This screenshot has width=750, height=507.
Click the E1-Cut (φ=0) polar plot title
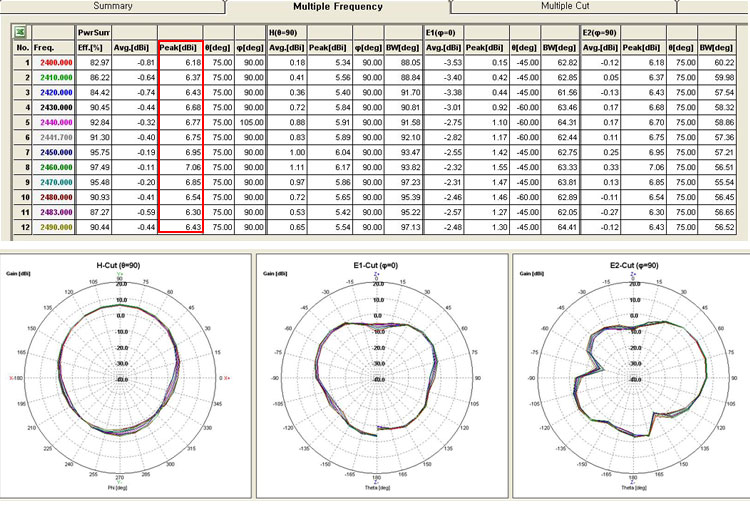coord(375,265)
